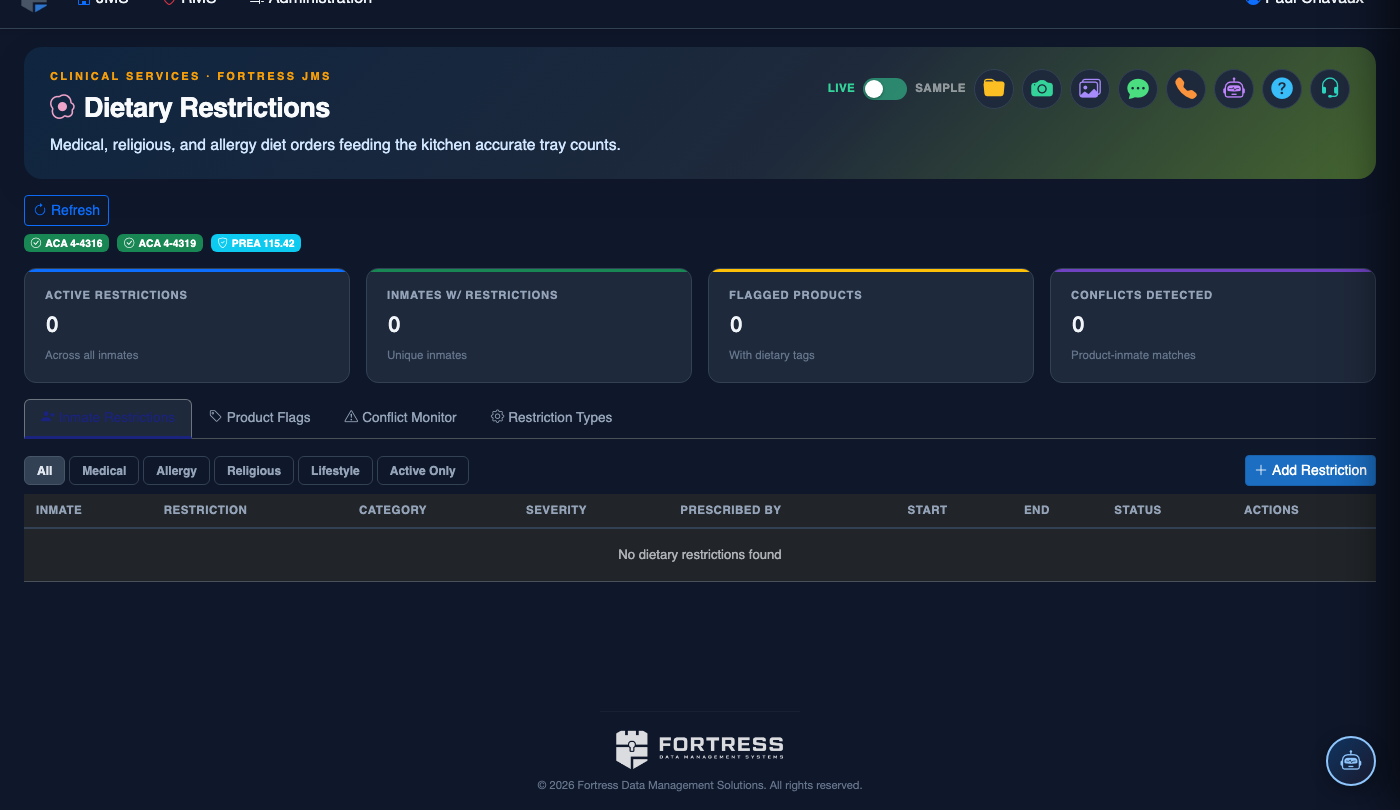Screen dimensions: 1400x810
Task: Select the Medical filter chip
Action: point(104,471)
